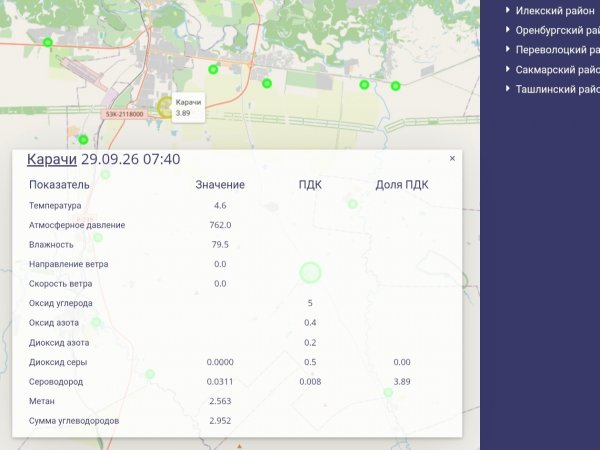The height and width of the screenshot is (450, 600).
Task: Expand the Ташлинский район list
Action: click(x=507, y=89)
